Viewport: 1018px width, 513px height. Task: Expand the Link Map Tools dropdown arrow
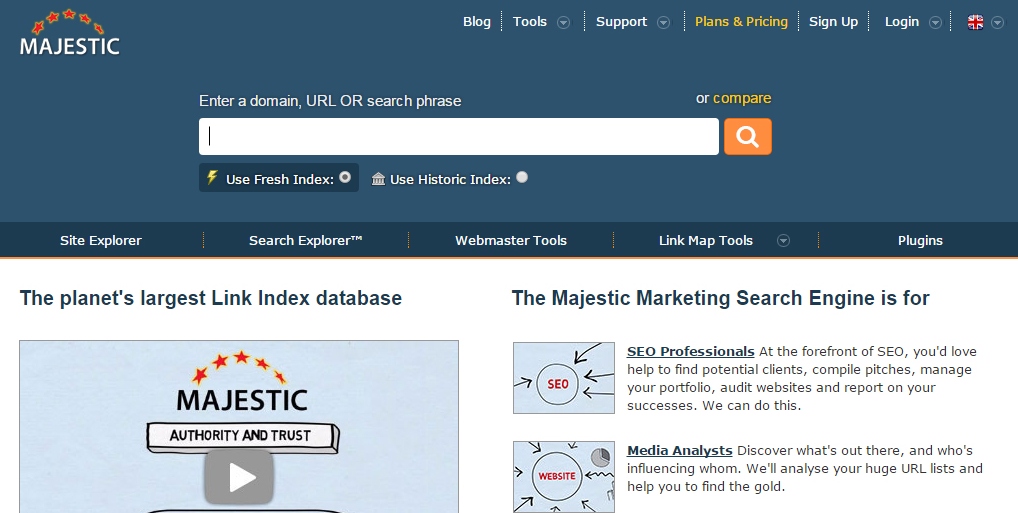(x=784, y=241)
